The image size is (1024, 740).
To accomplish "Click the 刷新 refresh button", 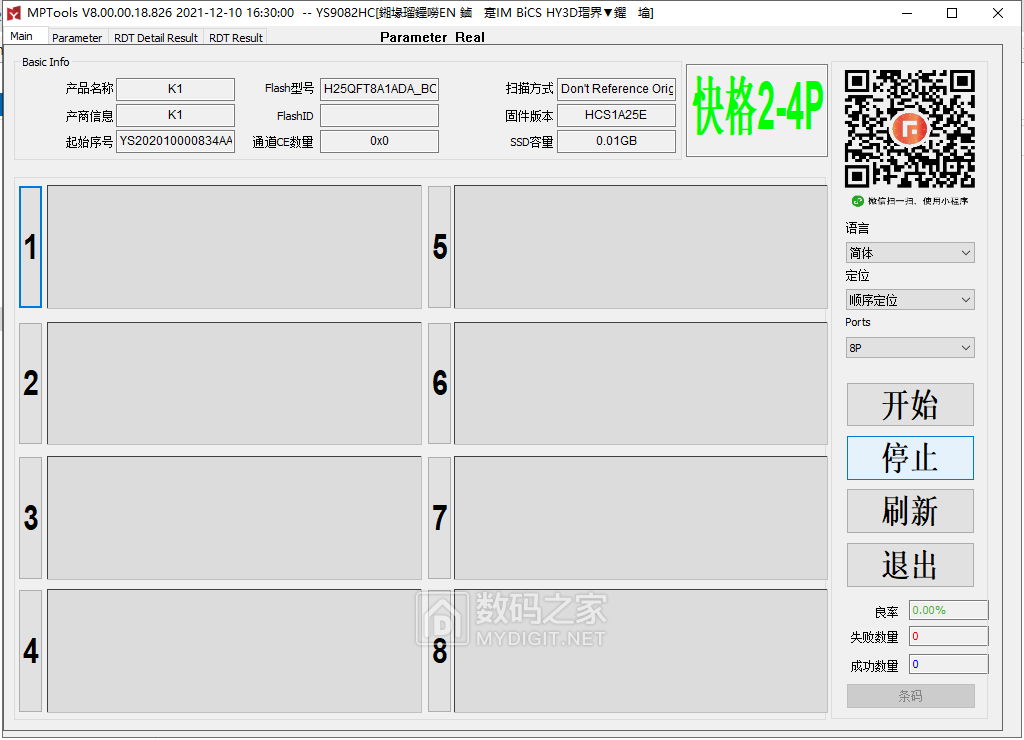I will pos(909,511).
